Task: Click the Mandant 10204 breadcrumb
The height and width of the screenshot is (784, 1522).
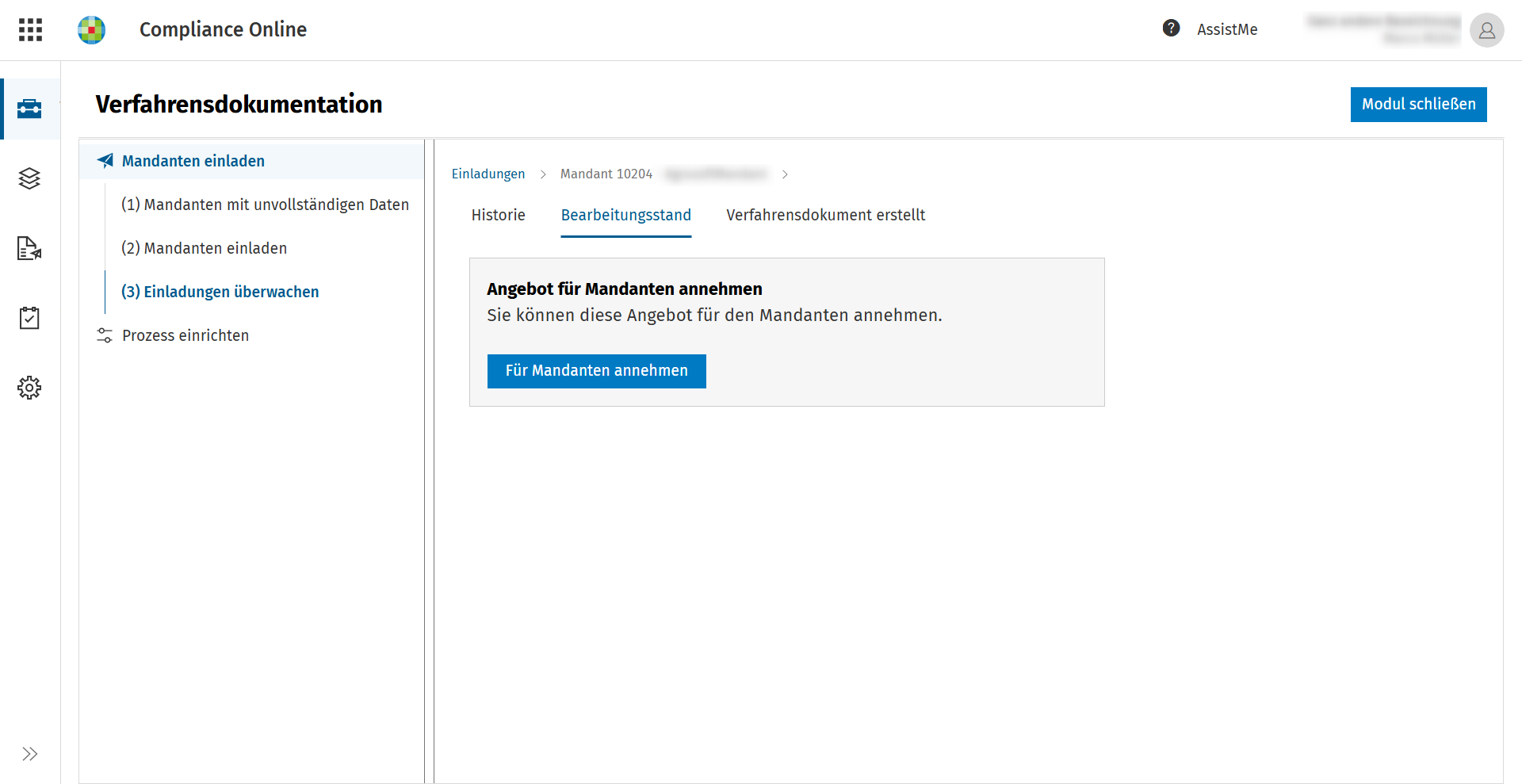Action: [x=606, y=174]
